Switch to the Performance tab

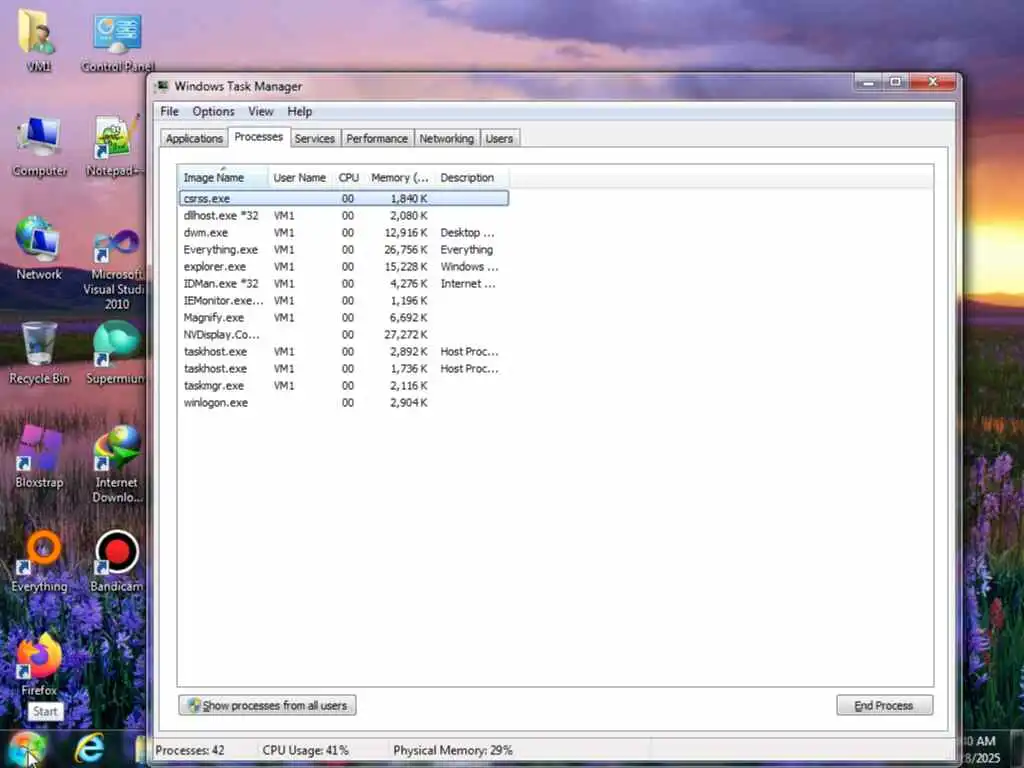point(377,138)
